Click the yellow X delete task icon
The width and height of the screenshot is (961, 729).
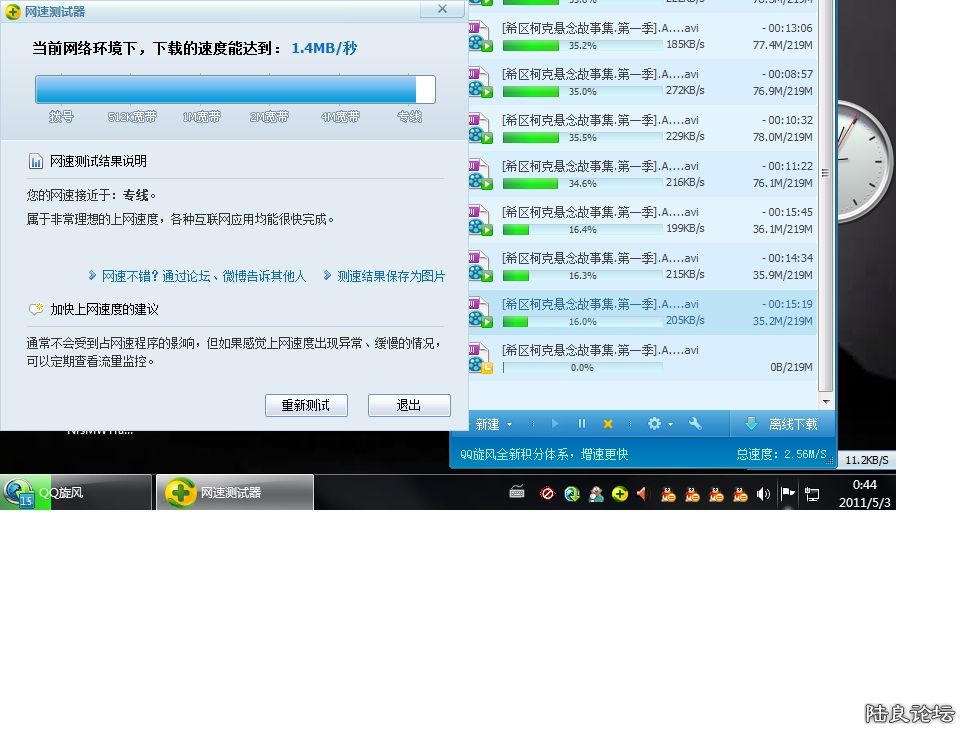[x=608, y=424]
